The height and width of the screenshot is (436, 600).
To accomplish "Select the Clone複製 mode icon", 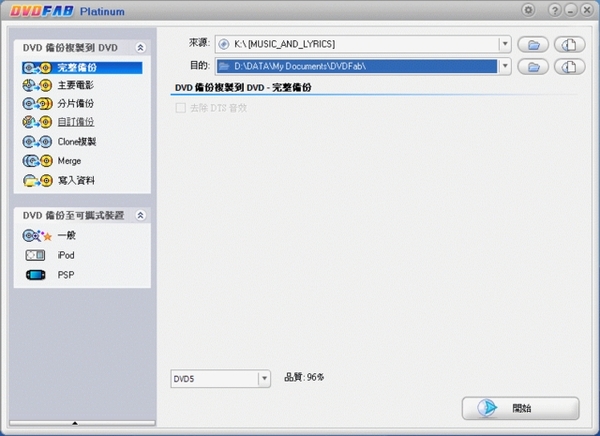I will pos(37,142).
